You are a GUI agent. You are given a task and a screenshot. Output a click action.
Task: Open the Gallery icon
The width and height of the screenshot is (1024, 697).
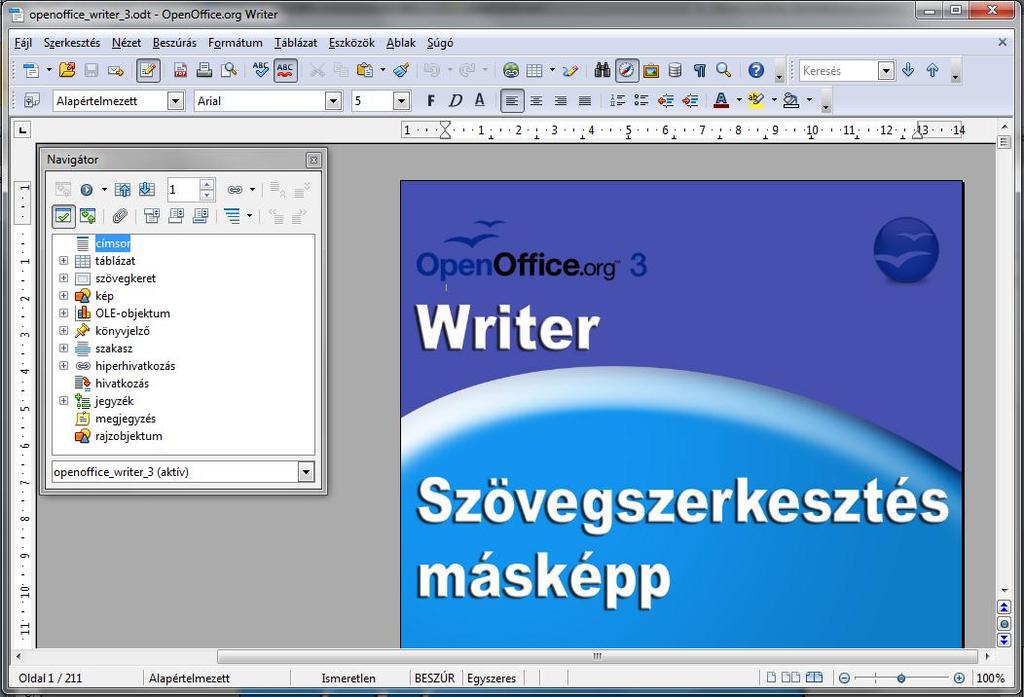pos(651,70)
